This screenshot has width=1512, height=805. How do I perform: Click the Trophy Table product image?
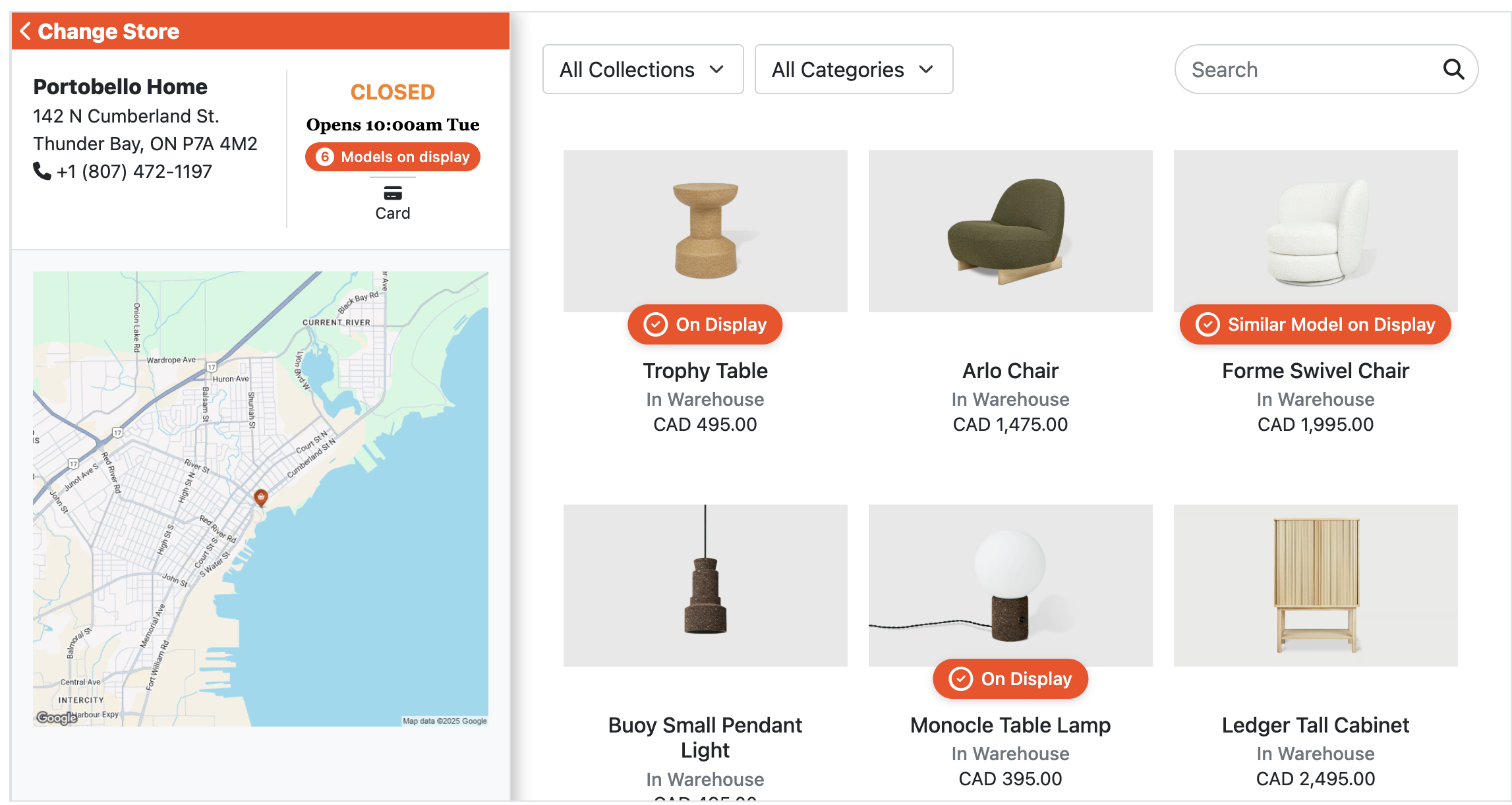(x=705, y=231)
